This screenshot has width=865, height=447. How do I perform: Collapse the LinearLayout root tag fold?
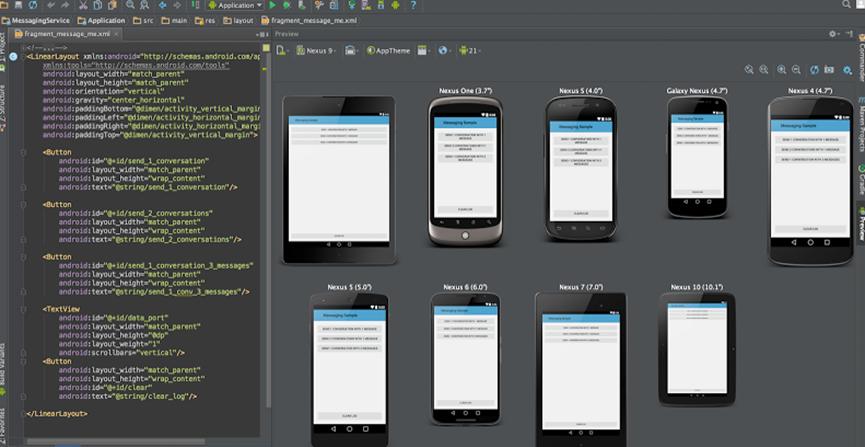point(23,57)
